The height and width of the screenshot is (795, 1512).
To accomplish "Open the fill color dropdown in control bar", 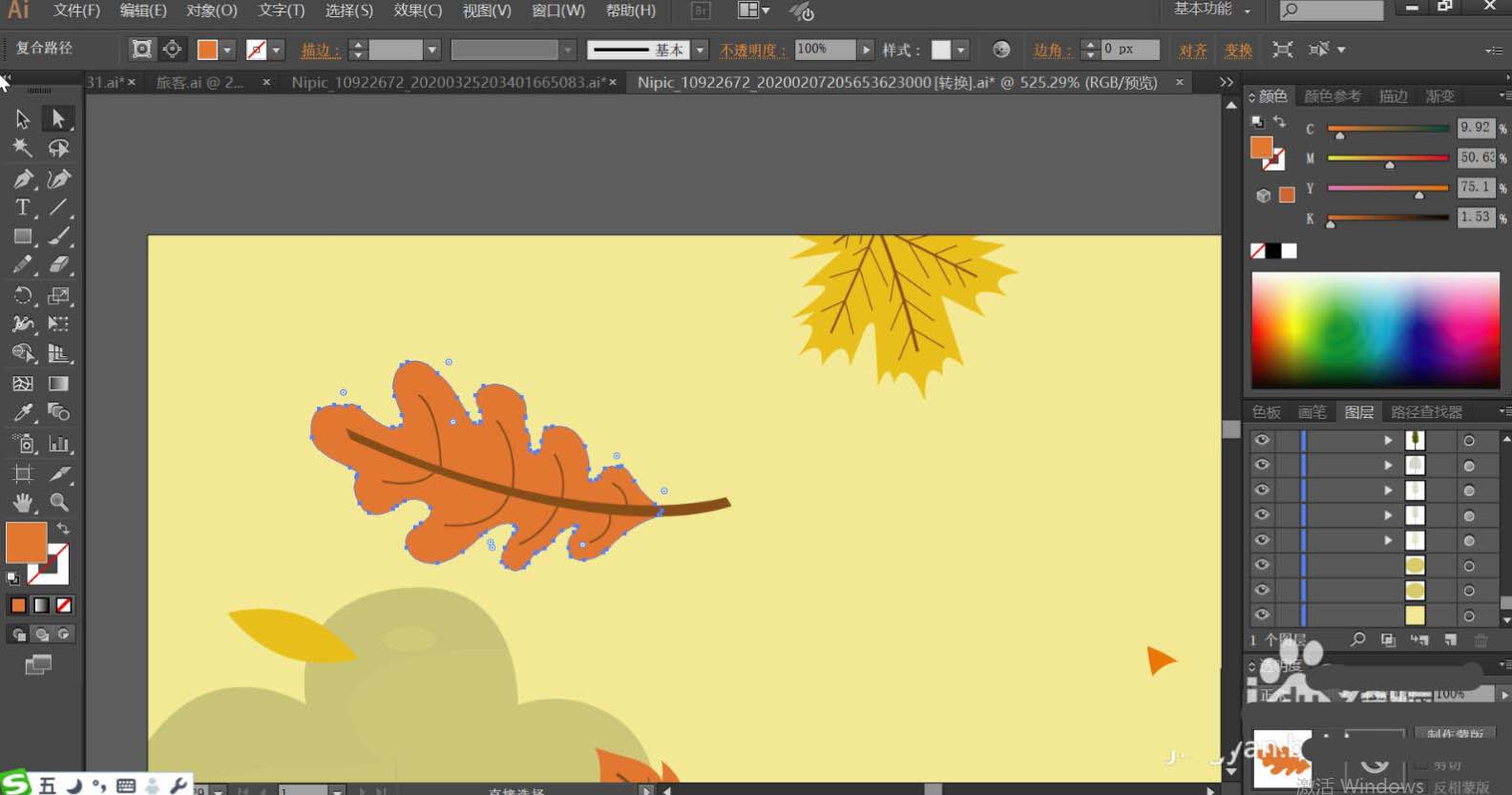I will click(x=227, y=50).
